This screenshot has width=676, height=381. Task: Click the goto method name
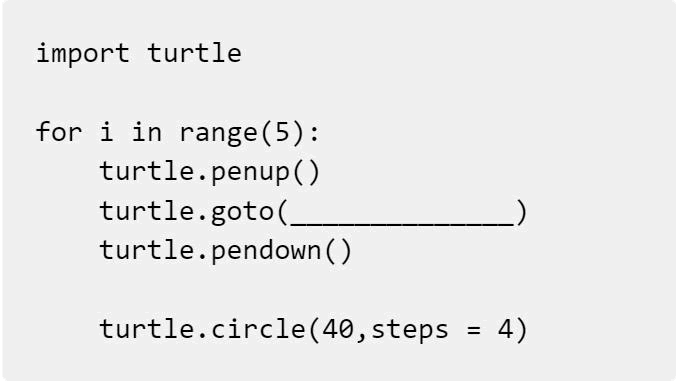tap(242, 212)
